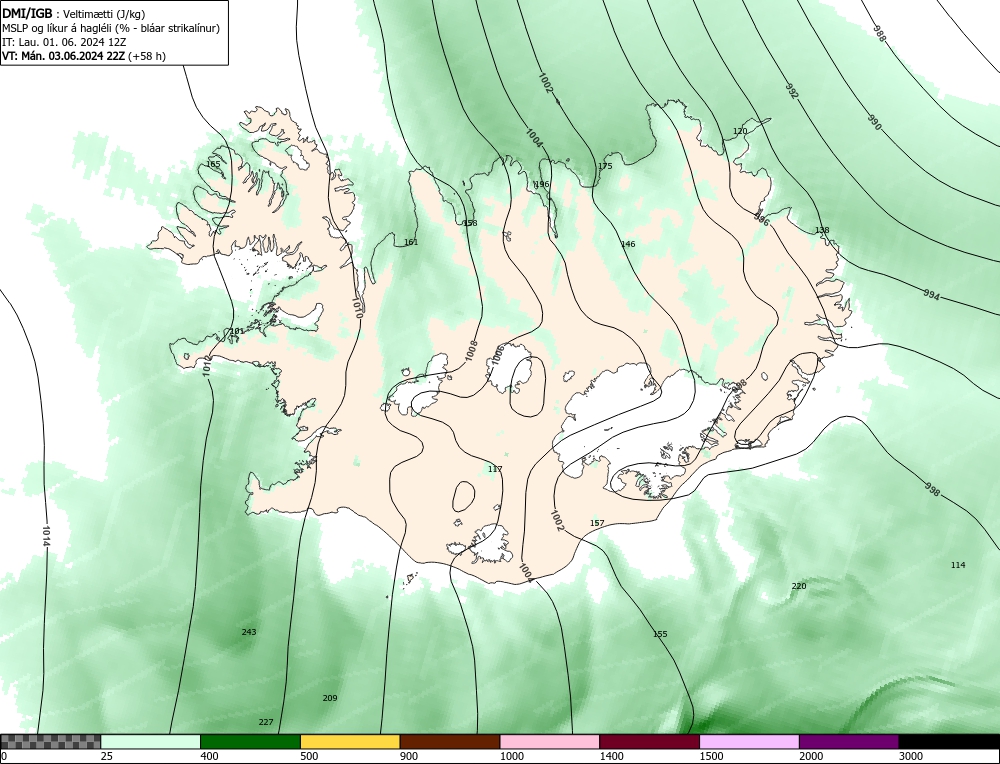The image size is (1000, 764).
Task: Click the map value '157'
Action: pos(597,523)
